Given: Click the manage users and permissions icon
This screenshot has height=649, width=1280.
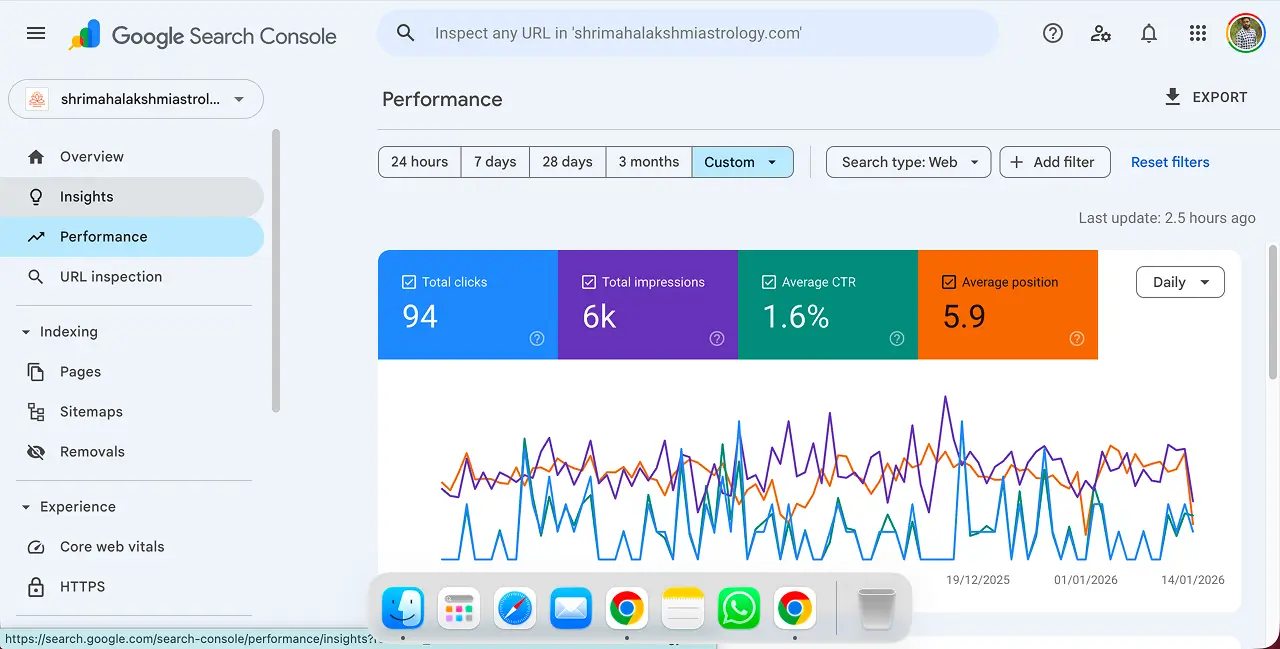Looking at the screenshot, I should (1100, 33).
